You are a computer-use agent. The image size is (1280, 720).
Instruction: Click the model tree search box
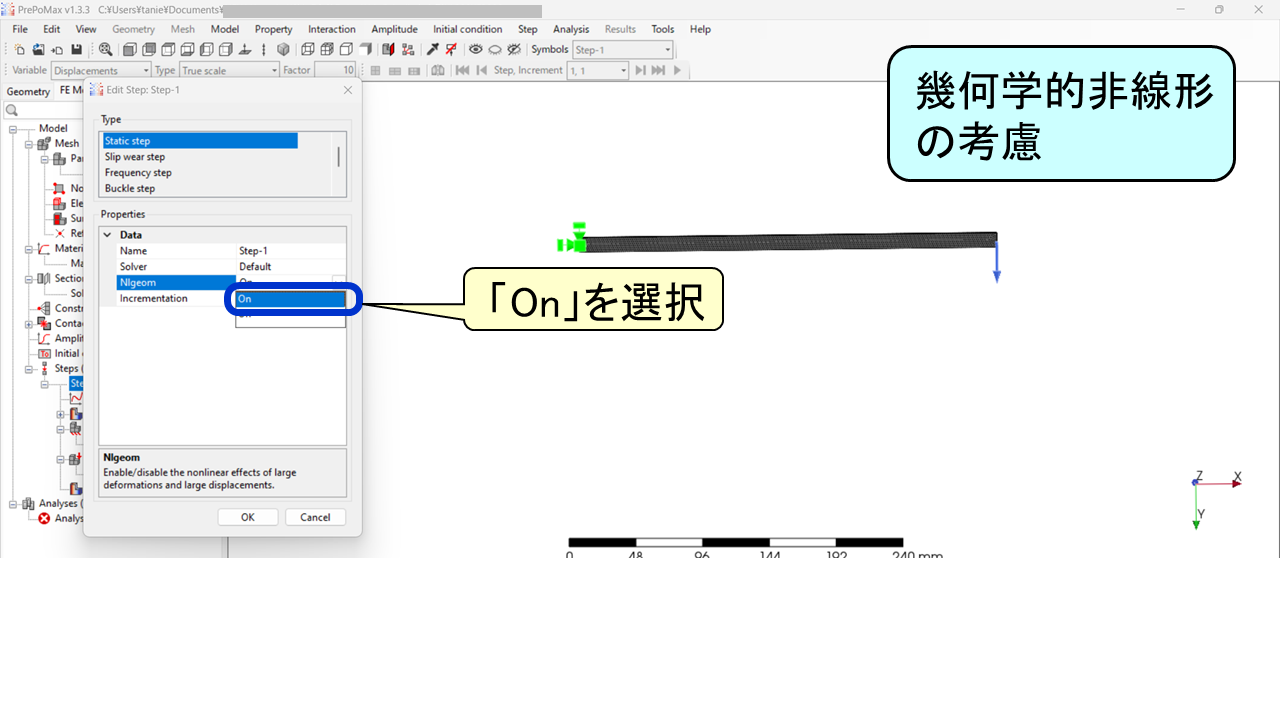tap(44, 110)
